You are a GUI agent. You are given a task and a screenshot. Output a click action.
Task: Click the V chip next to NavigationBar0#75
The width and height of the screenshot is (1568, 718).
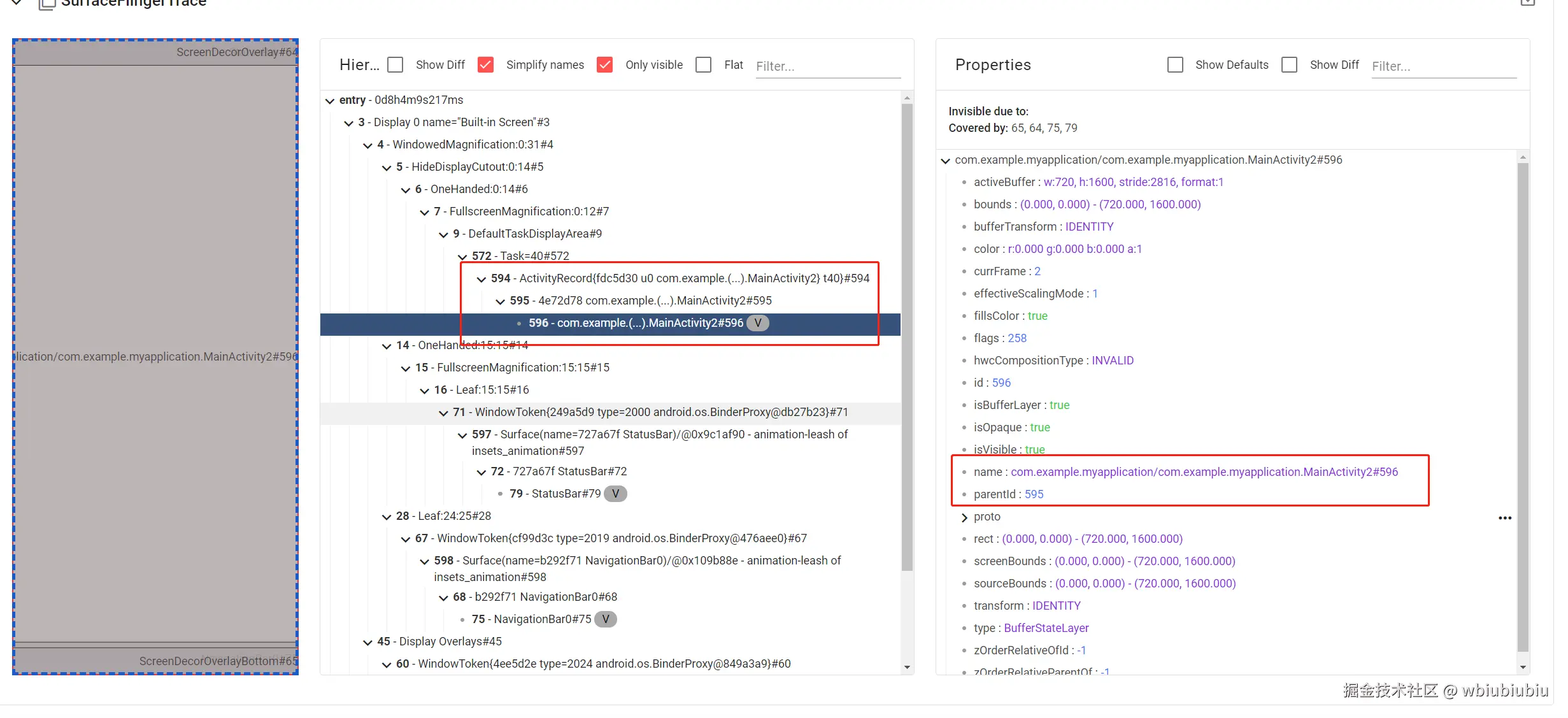coord(605,619)
